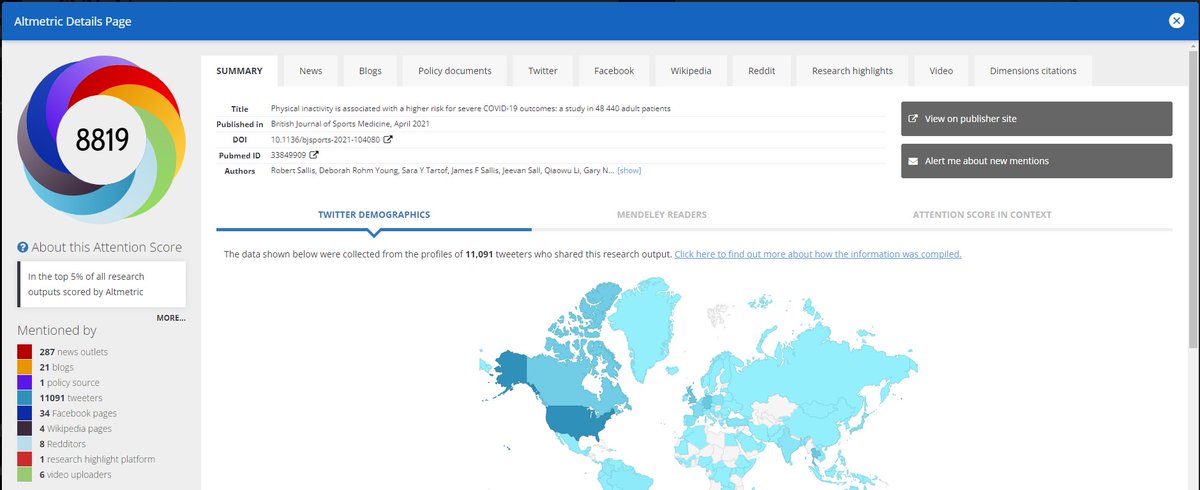This screenshot has height=490, width=1200.
Task: Click the Altmetric donut score badge 8819
Action: 102,140
